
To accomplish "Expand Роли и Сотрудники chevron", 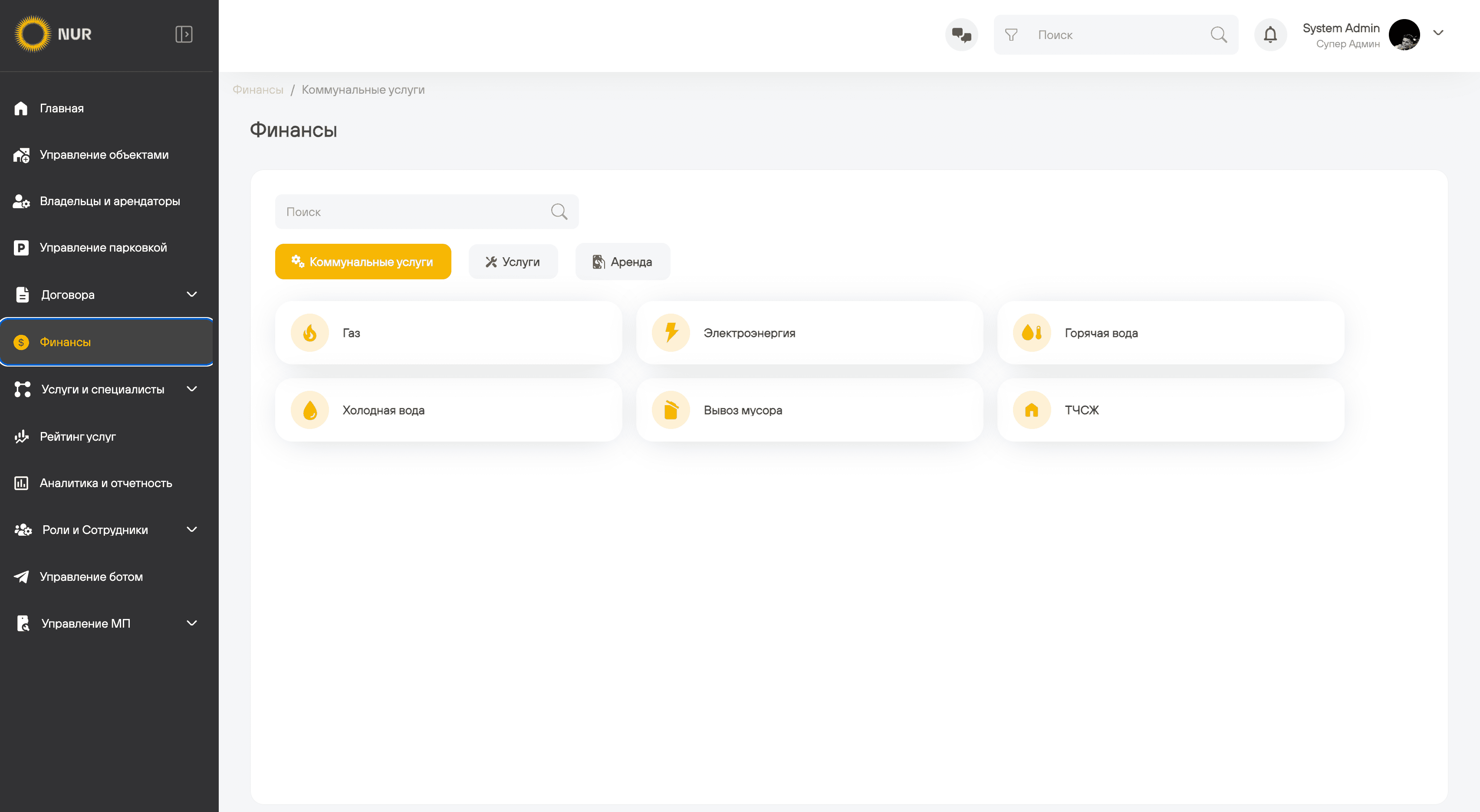I will (x=192, y=530).
